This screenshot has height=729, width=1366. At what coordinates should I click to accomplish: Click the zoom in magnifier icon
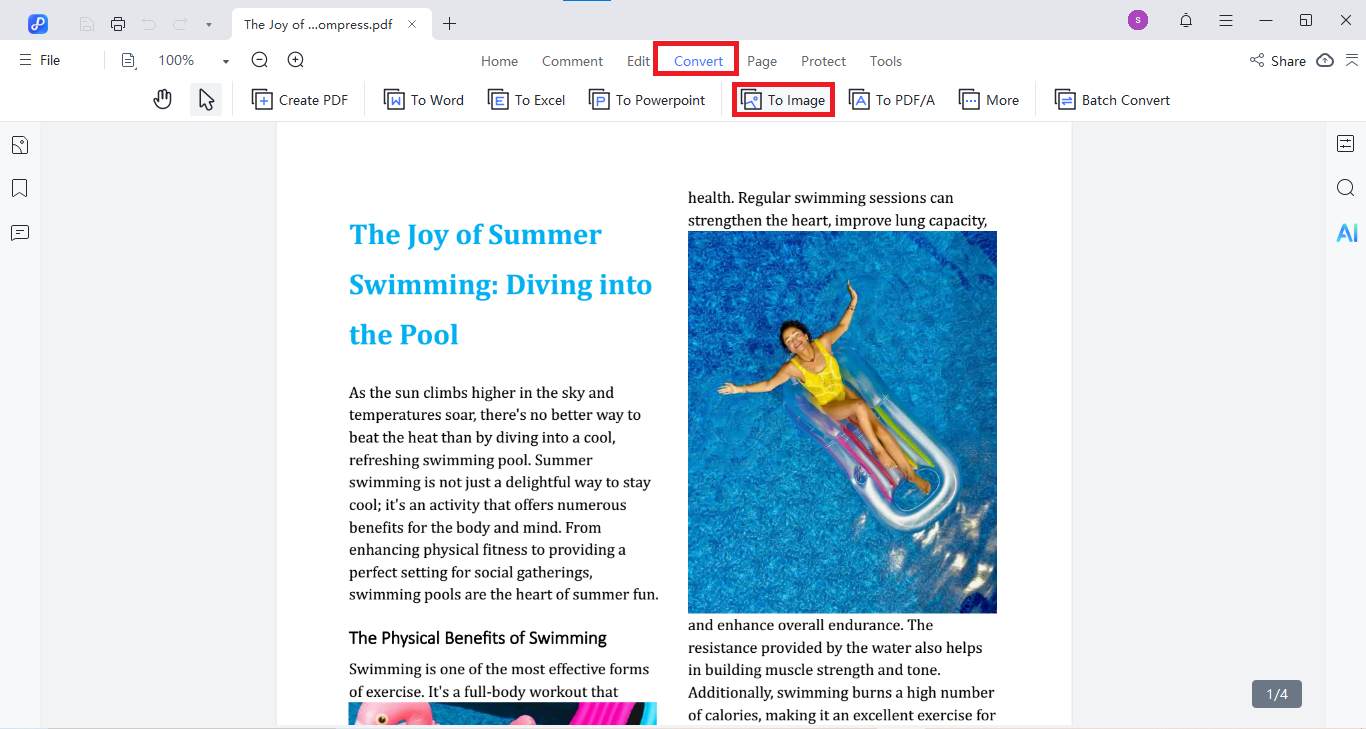click(296, 60)
